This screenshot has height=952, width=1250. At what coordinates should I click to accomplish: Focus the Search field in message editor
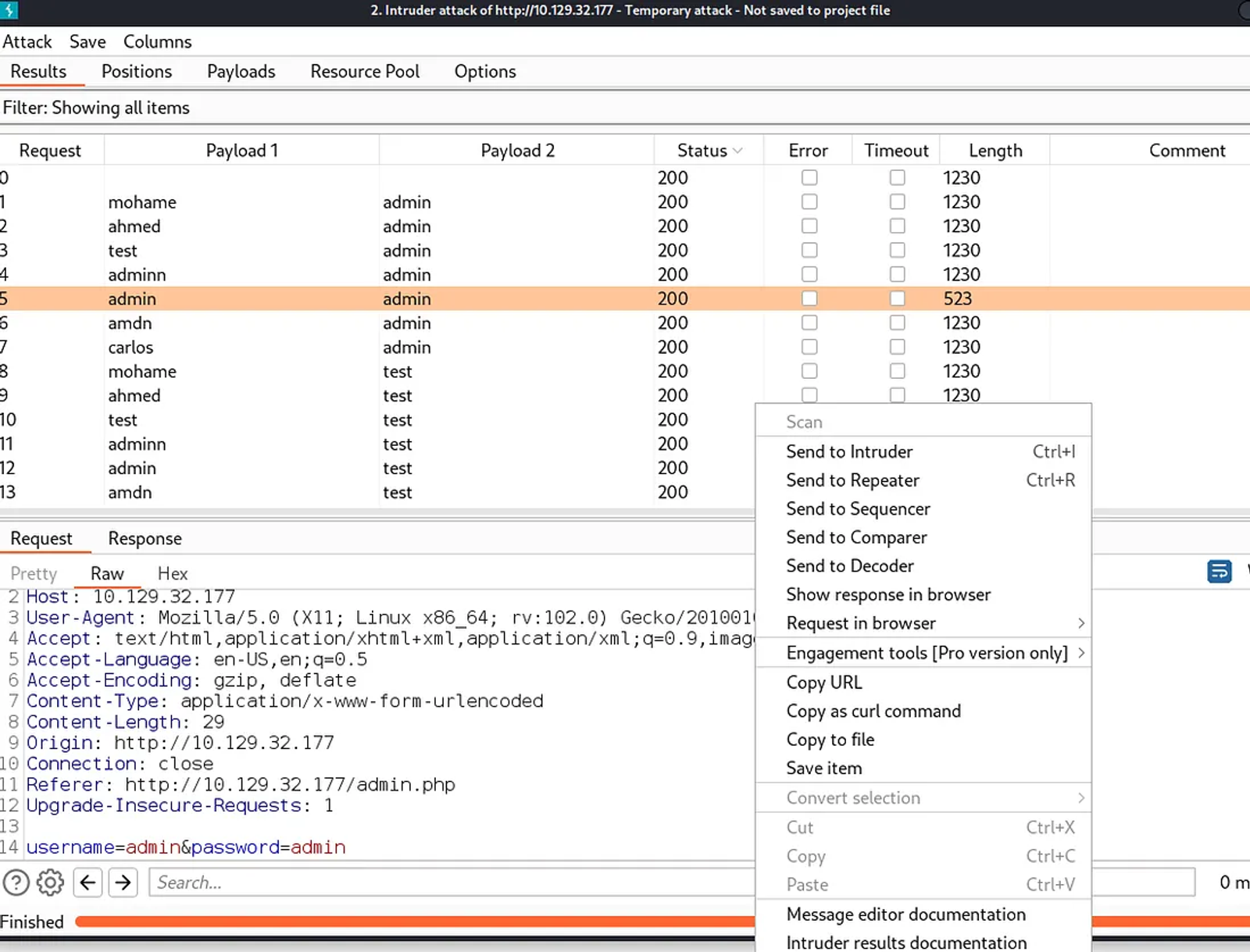(x=452, y=882)
